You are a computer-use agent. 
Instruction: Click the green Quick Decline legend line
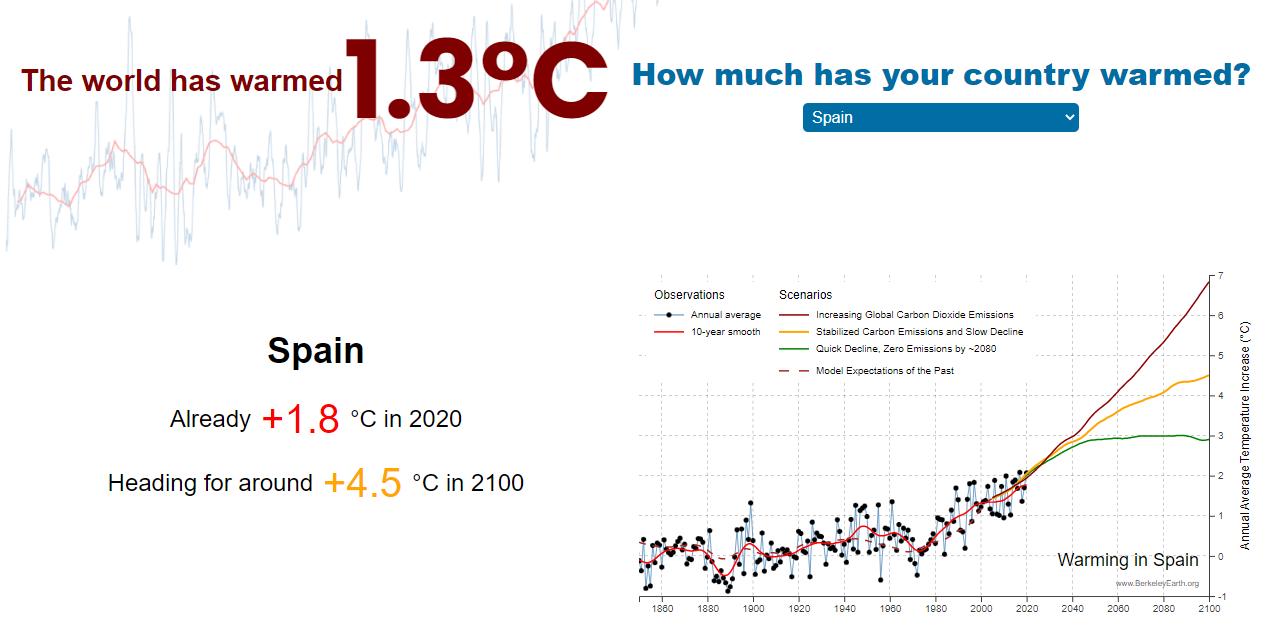792,349
